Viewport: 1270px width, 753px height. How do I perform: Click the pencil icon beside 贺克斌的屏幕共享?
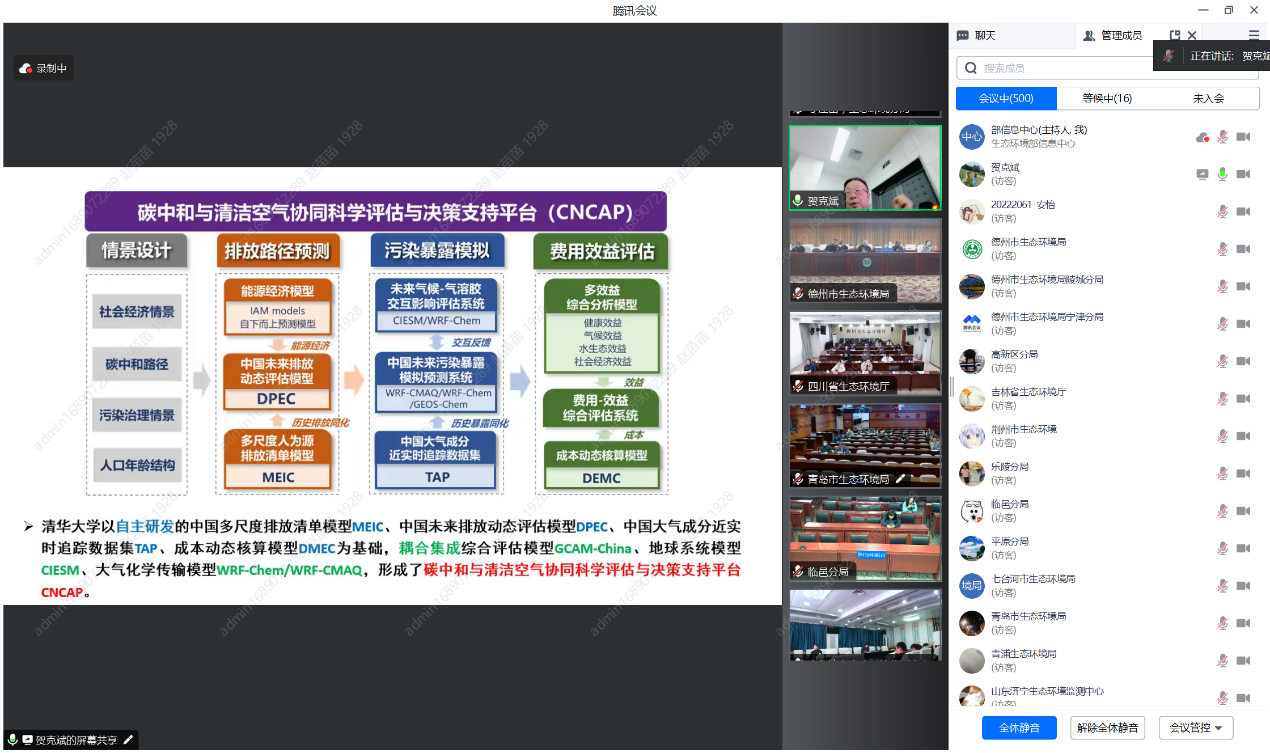point(128,740)
